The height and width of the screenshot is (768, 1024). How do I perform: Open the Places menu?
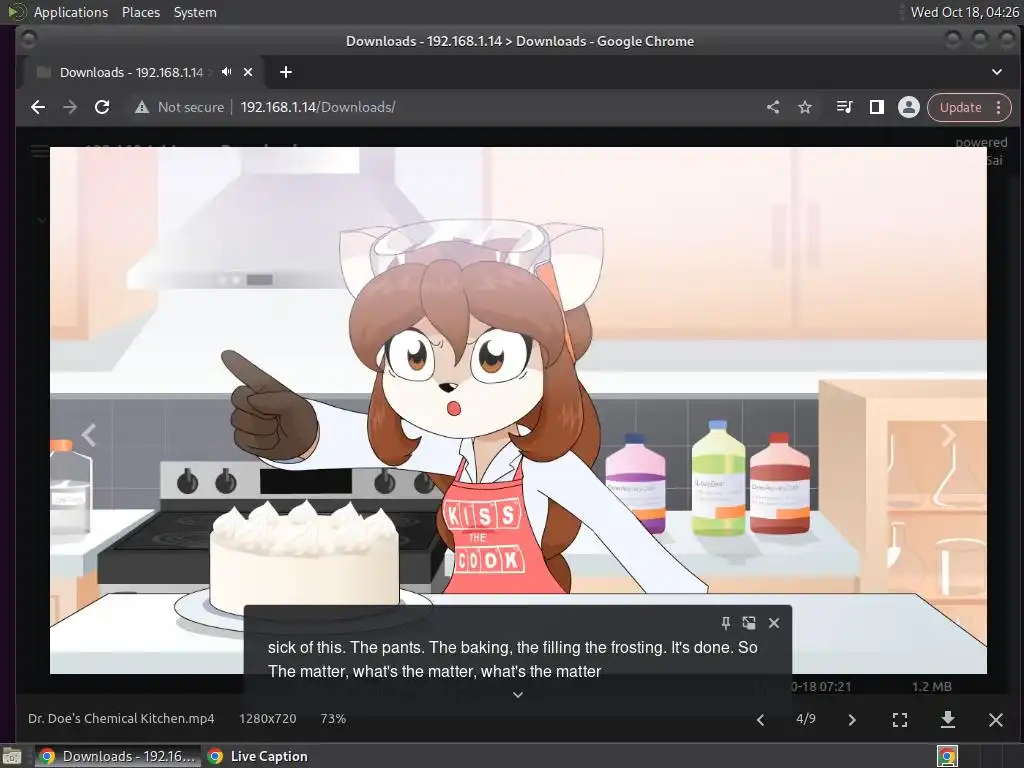[141, 12]
